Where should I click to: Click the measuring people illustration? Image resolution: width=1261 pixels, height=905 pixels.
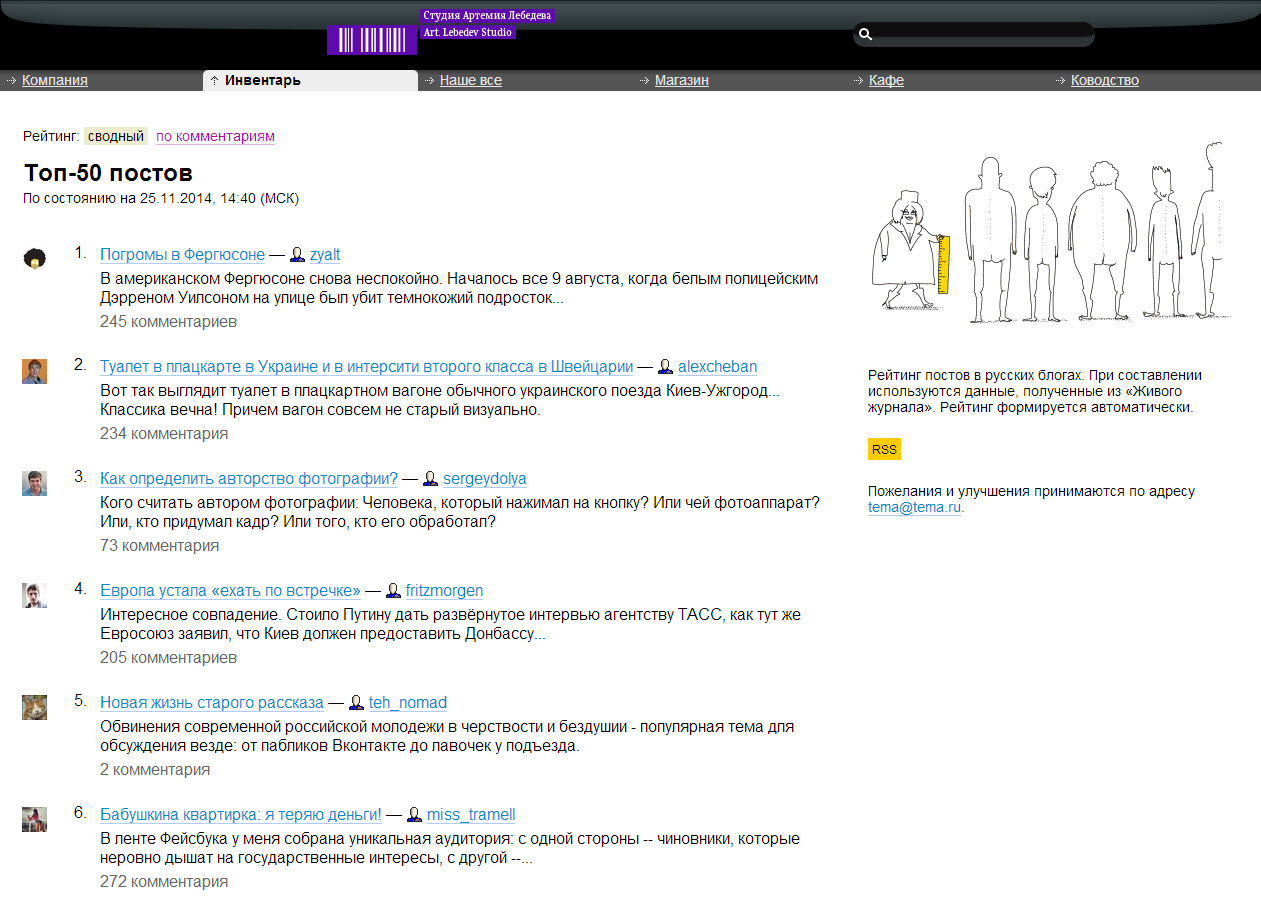[1049, 233]
